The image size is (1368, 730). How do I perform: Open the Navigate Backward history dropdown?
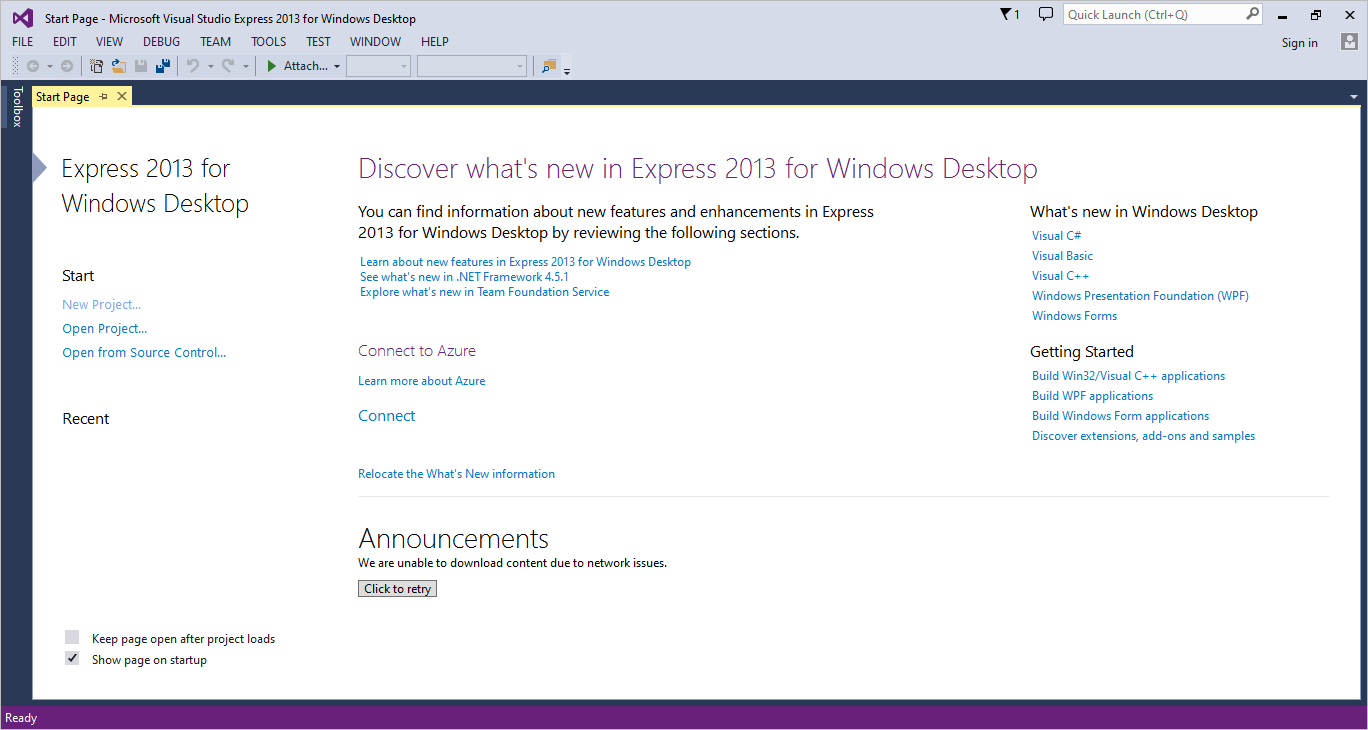(49, 67)
